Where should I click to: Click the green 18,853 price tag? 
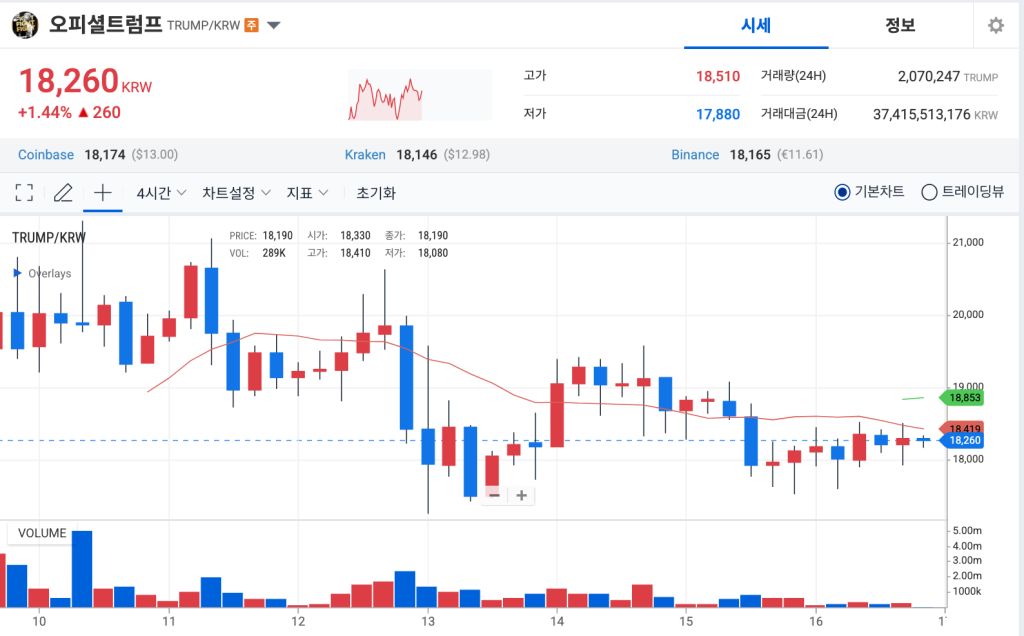(x=961, y=398)
